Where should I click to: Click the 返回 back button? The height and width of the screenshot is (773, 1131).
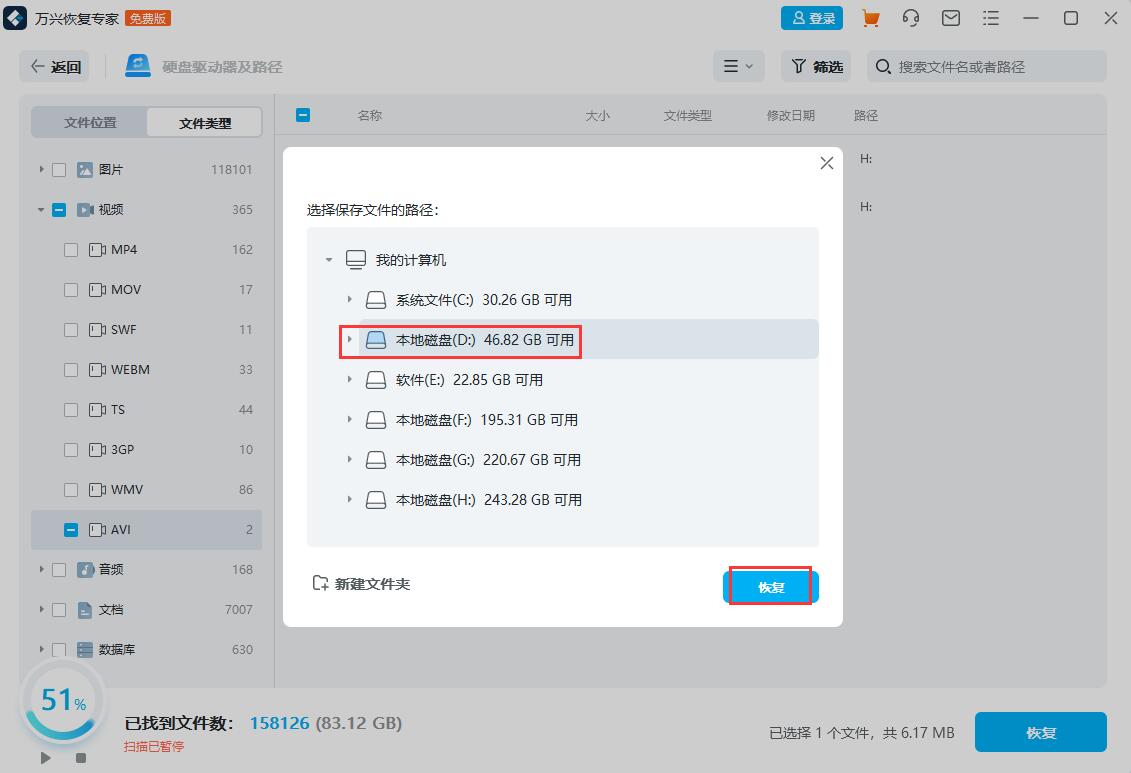[x=55, y=66]
